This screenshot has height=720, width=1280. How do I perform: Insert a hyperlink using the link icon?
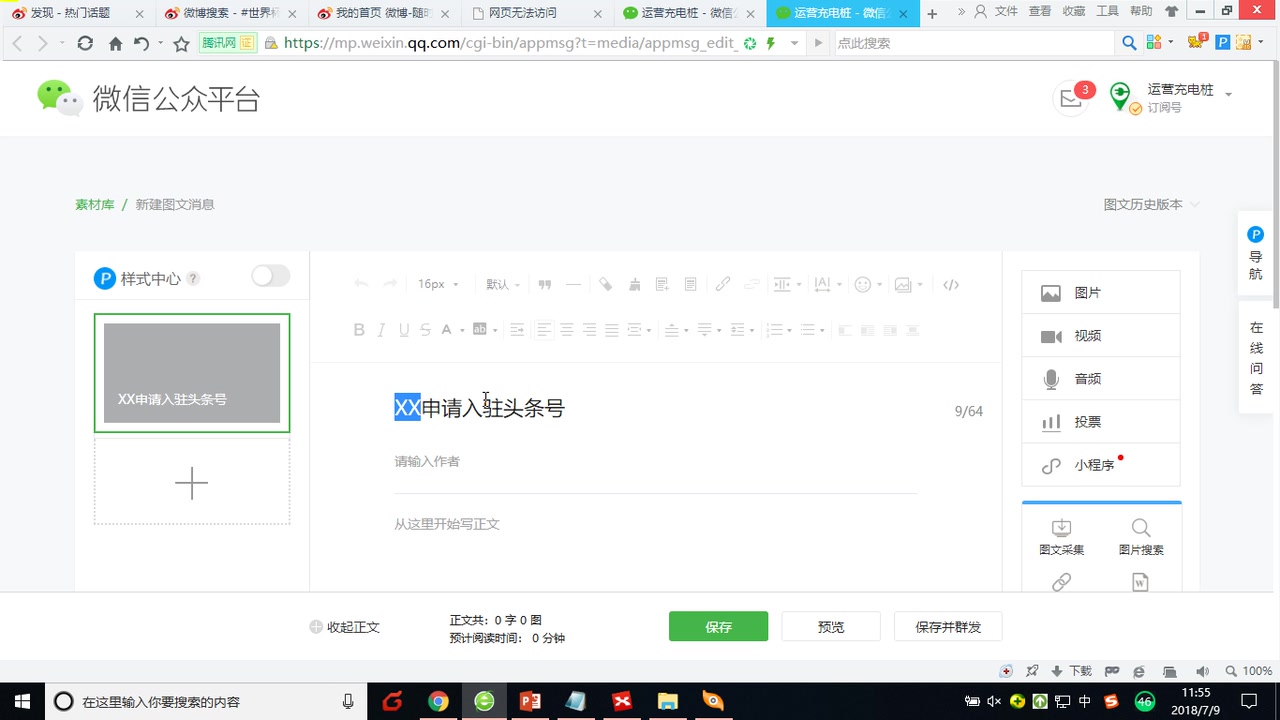click(x=723, y=284)
